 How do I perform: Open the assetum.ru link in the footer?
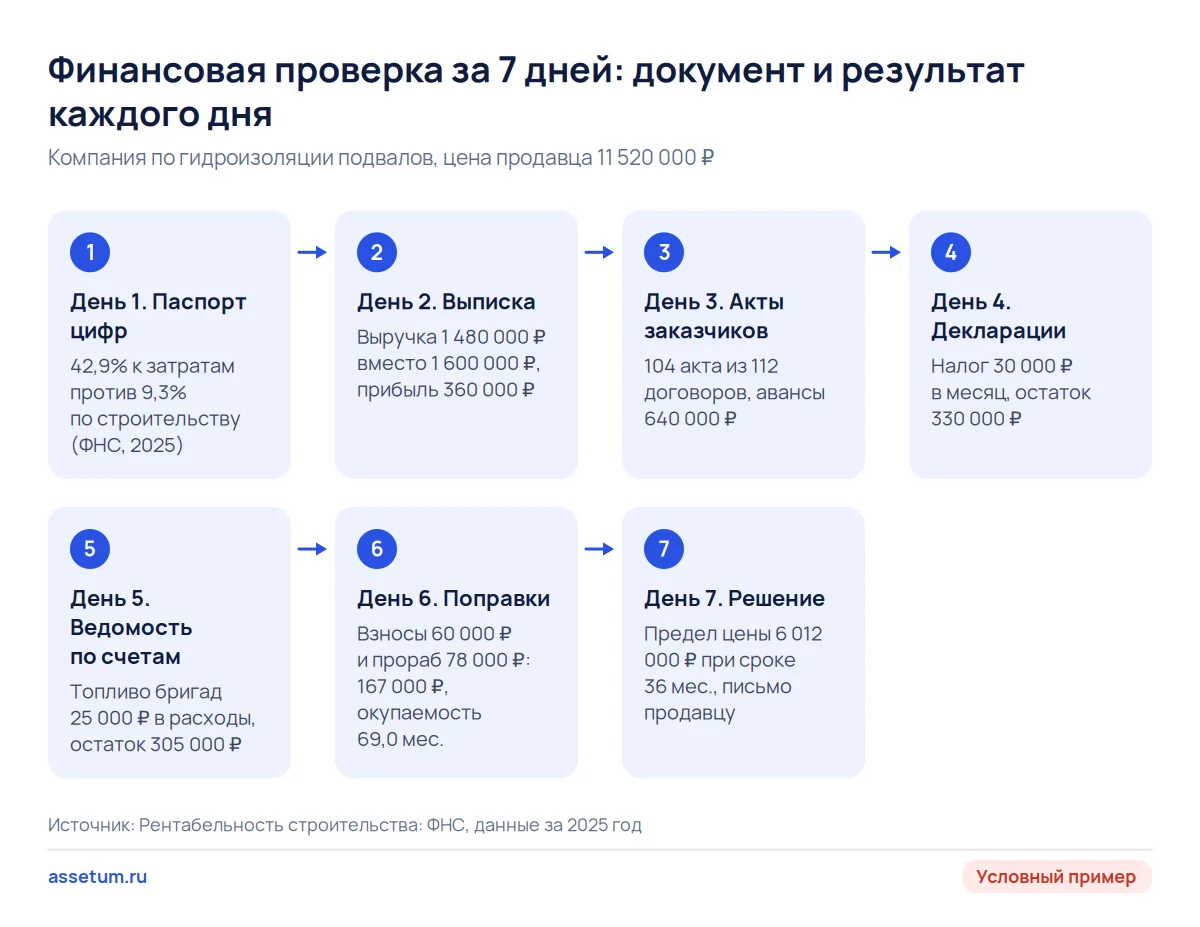(98, 877)
